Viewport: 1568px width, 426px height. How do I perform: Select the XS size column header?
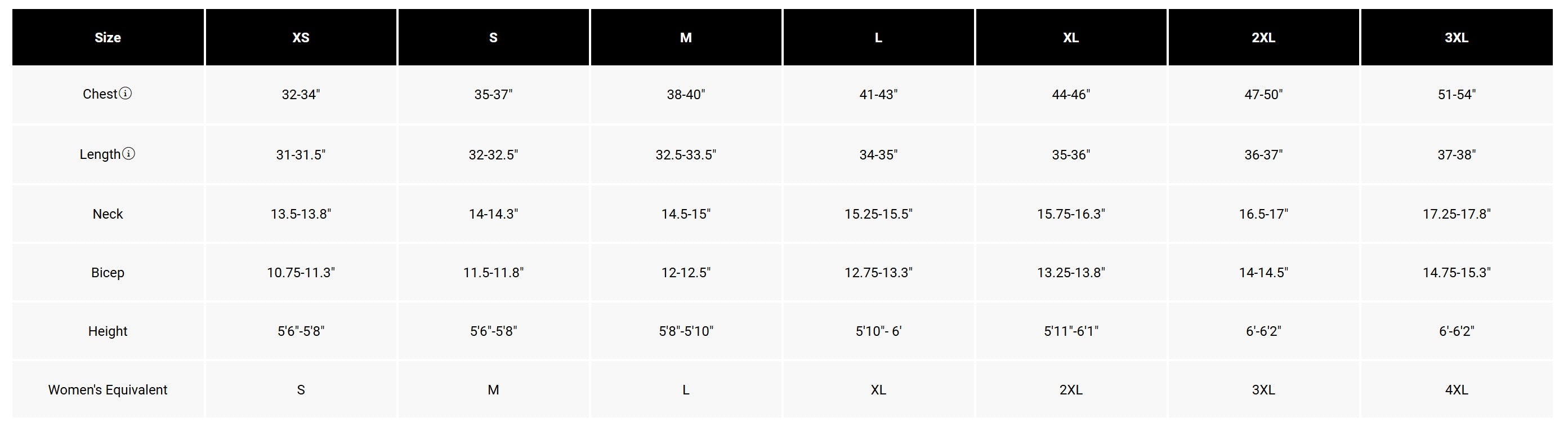301,37
